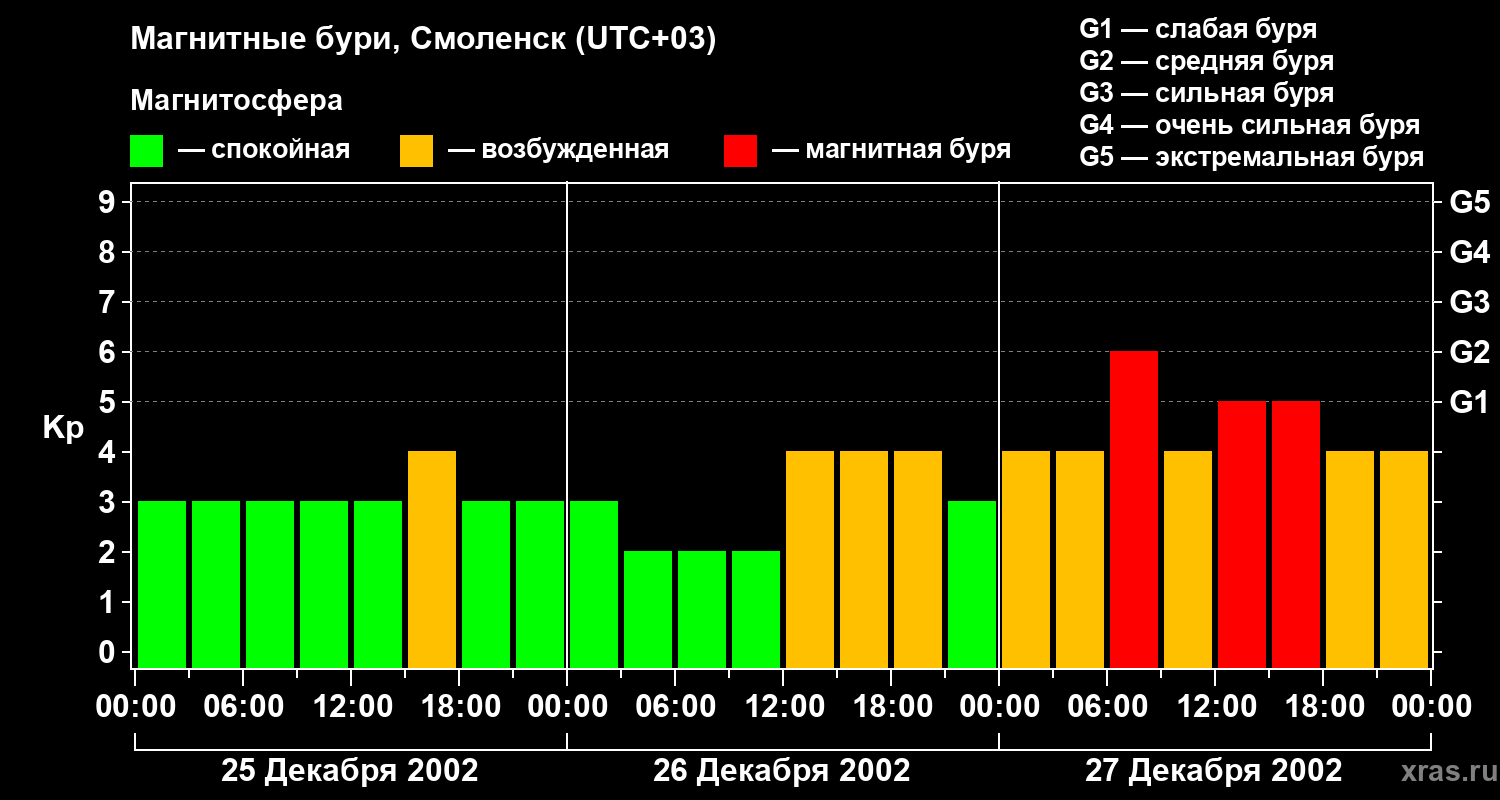
Task: Click the xras.ru watermark link
Action: click(1445, 771)
